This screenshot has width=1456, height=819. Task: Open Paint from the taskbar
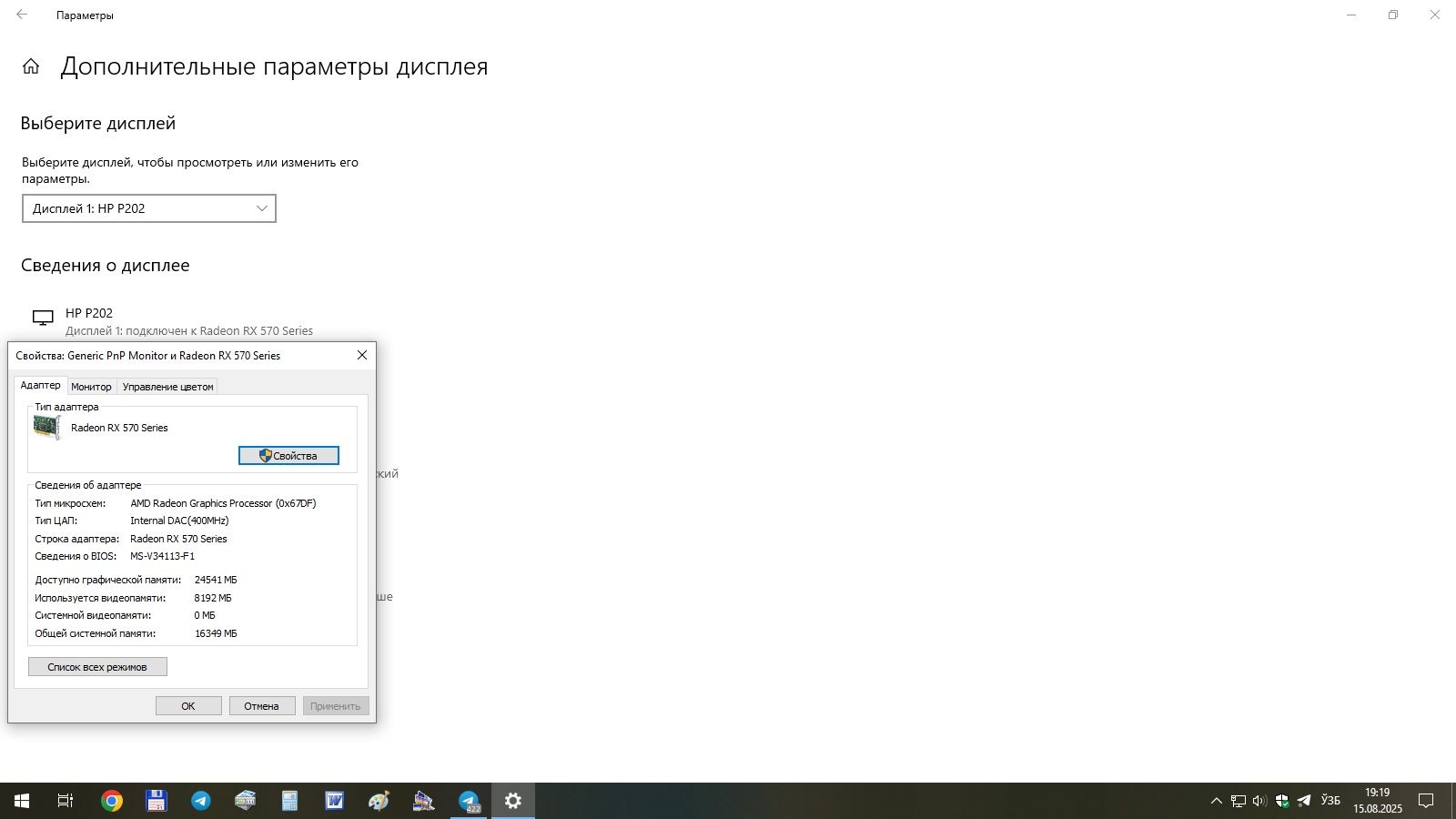[x=379, y=801]
